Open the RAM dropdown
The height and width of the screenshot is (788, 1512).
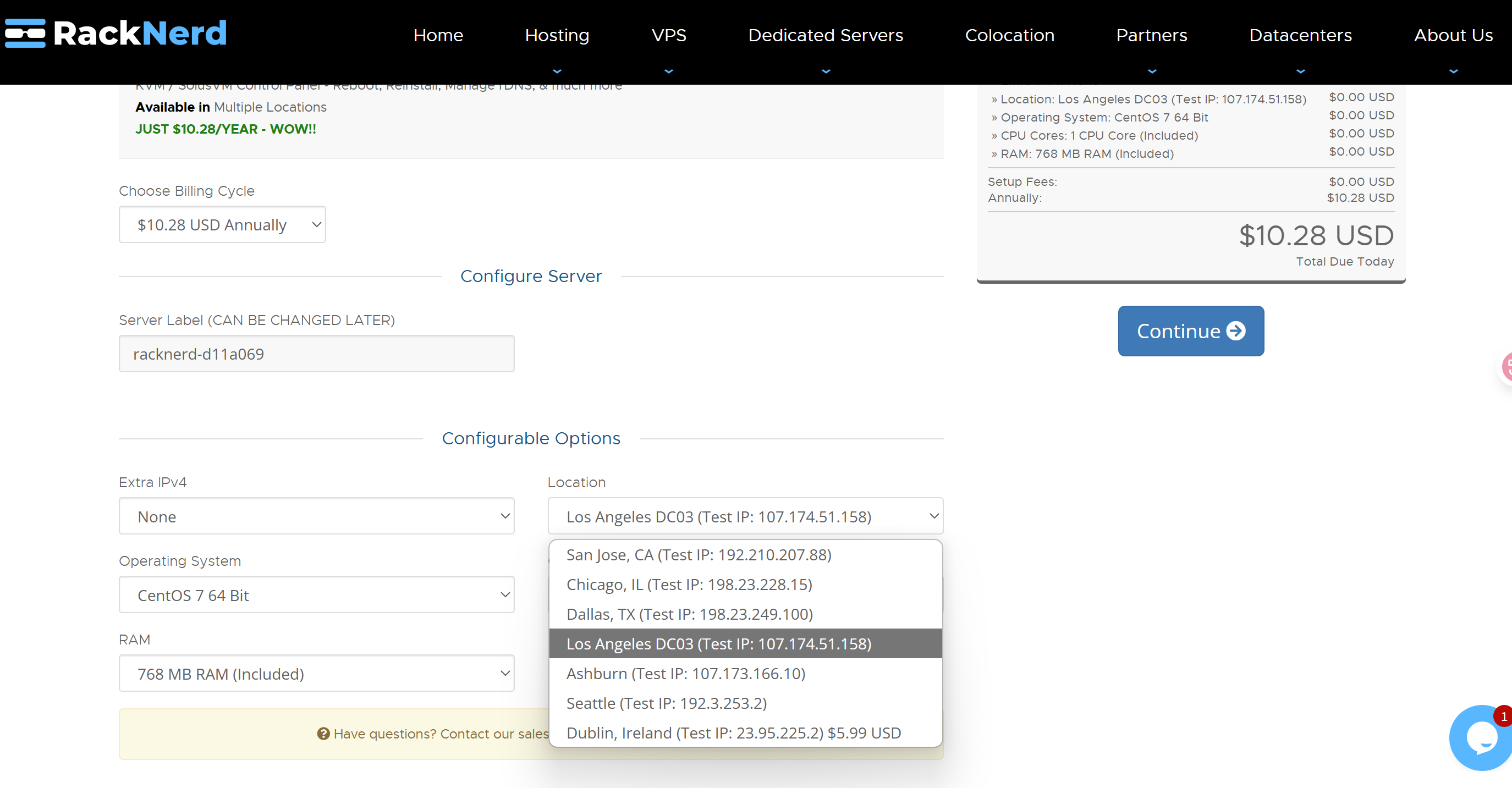(316, 673)
